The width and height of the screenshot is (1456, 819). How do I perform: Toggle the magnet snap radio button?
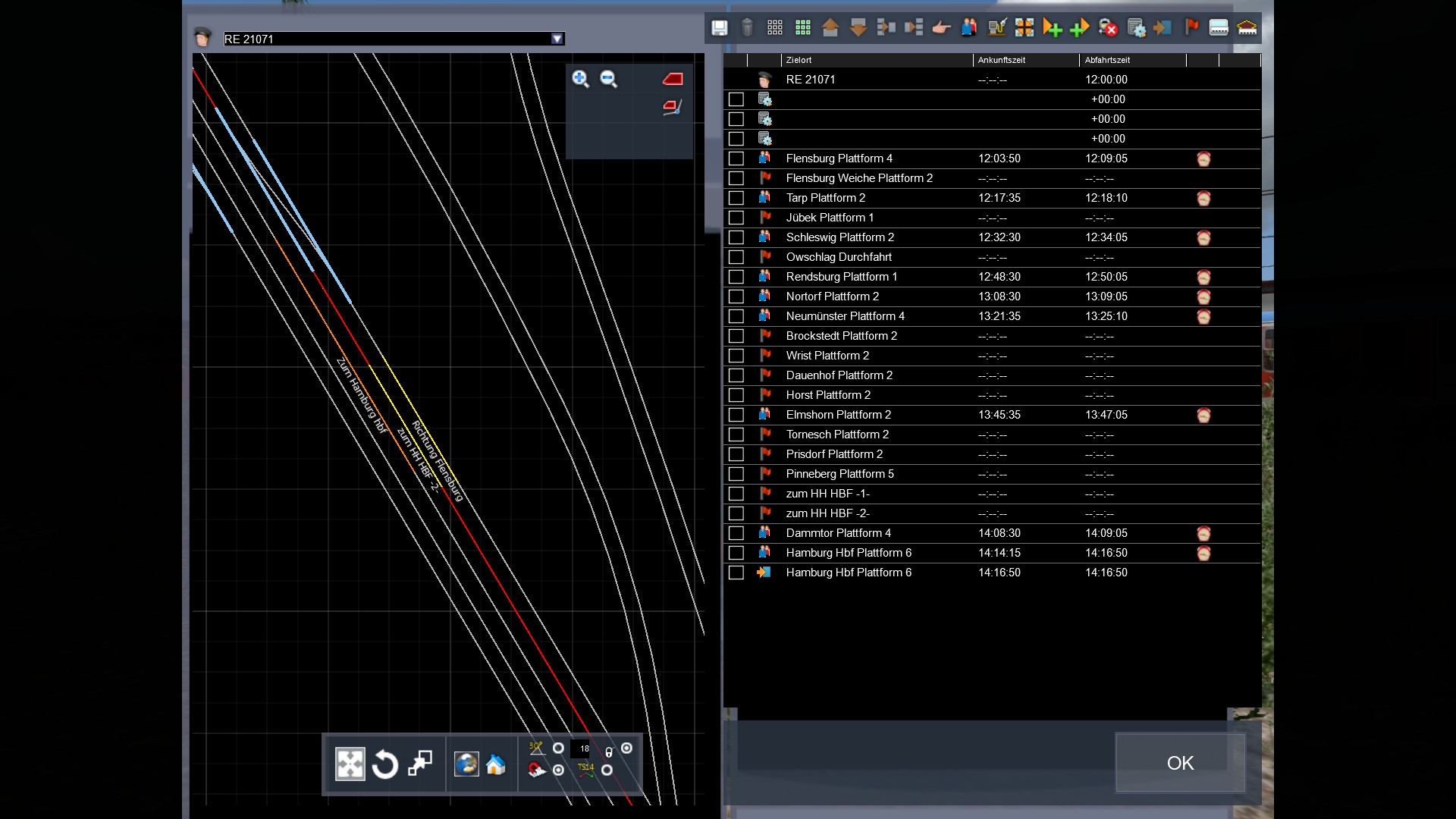click(559, 770)
